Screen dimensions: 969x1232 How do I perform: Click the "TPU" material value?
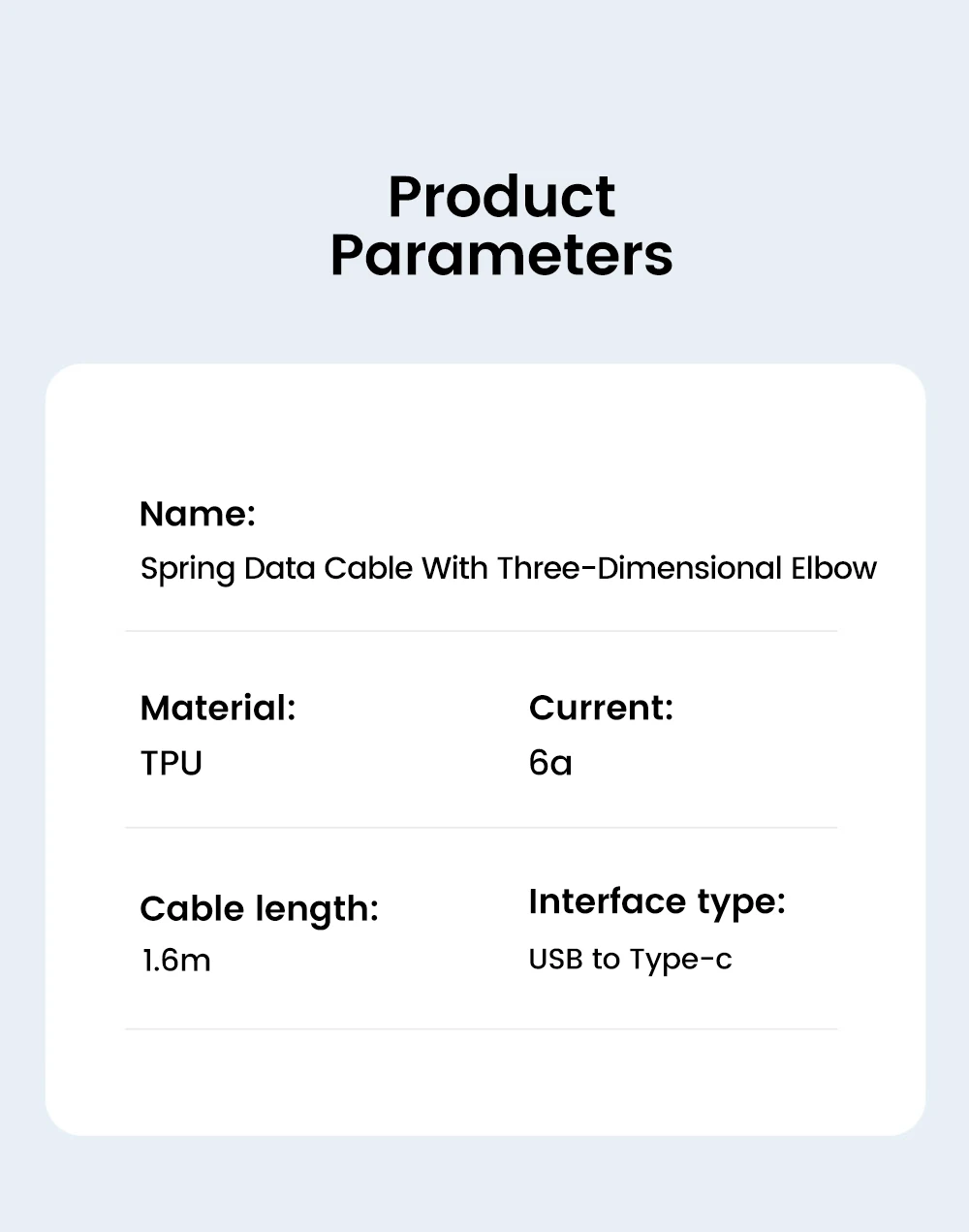coord(172,764)
